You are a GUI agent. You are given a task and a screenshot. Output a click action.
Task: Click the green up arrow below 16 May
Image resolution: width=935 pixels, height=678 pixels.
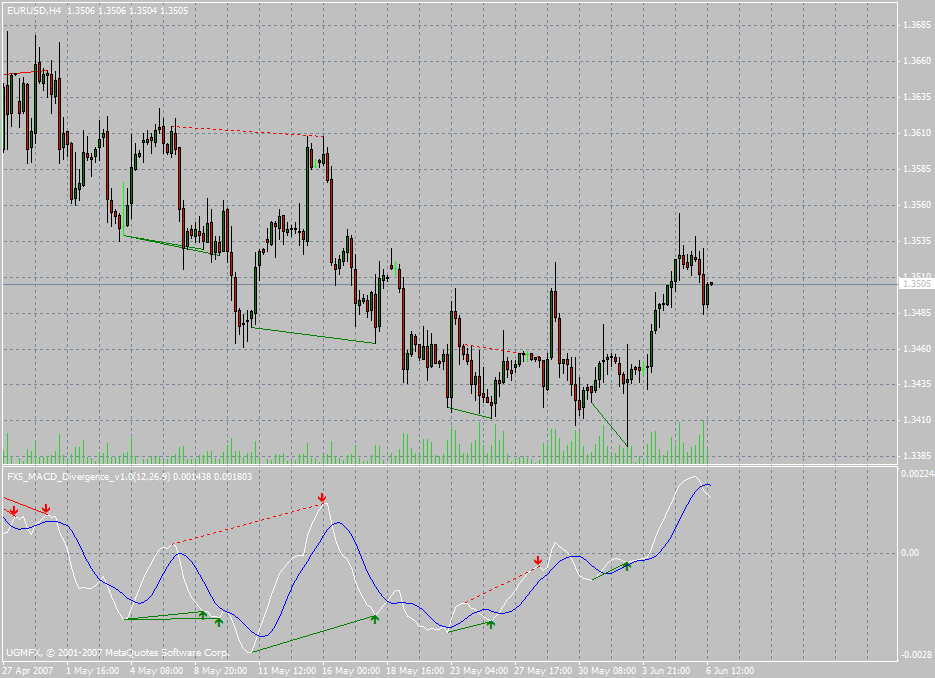tap(375, 619)
